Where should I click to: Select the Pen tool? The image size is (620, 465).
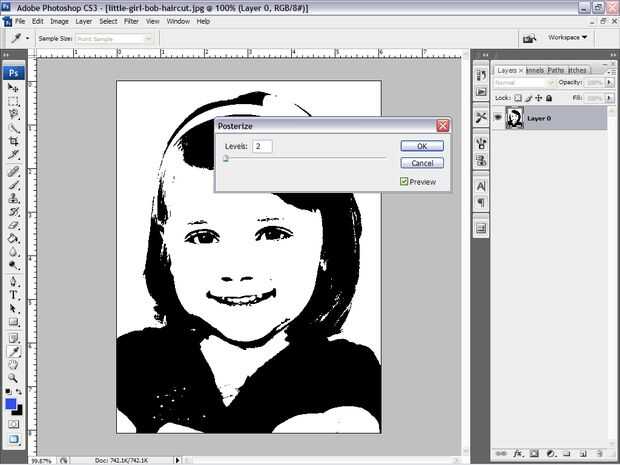pos(13,282)
